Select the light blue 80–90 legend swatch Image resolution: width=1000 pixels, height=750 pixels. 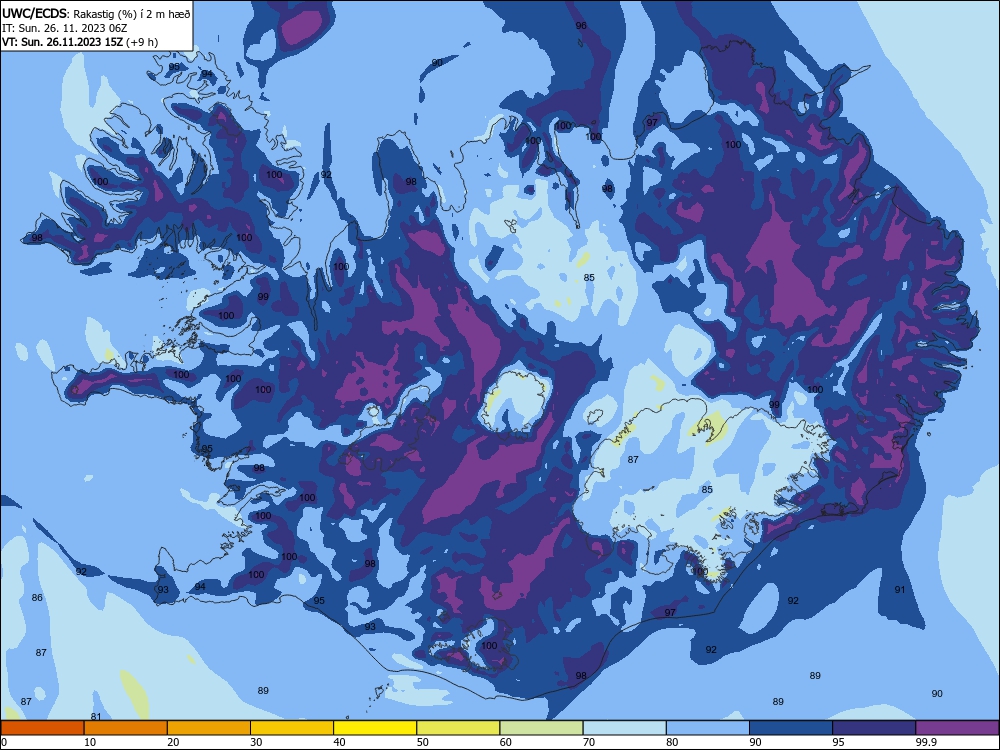coord(708,728)
